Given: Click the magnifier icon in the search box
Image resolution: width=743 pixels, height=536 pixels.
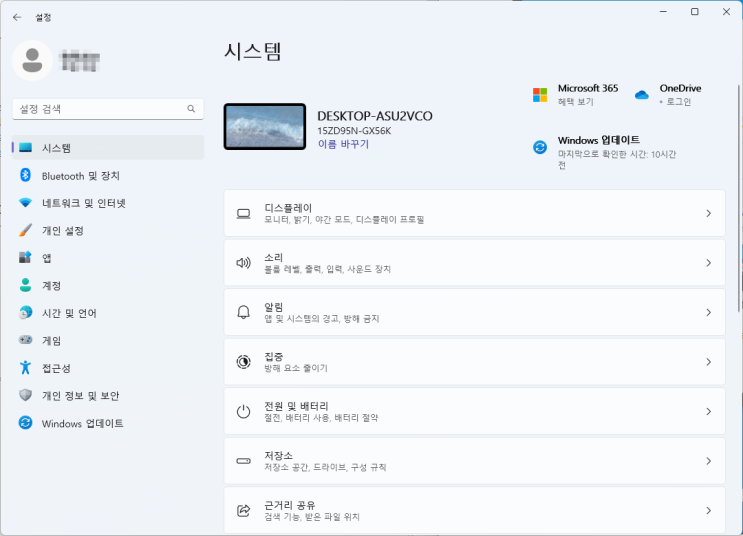Looking at the screenshot, I should coord(191,109).
